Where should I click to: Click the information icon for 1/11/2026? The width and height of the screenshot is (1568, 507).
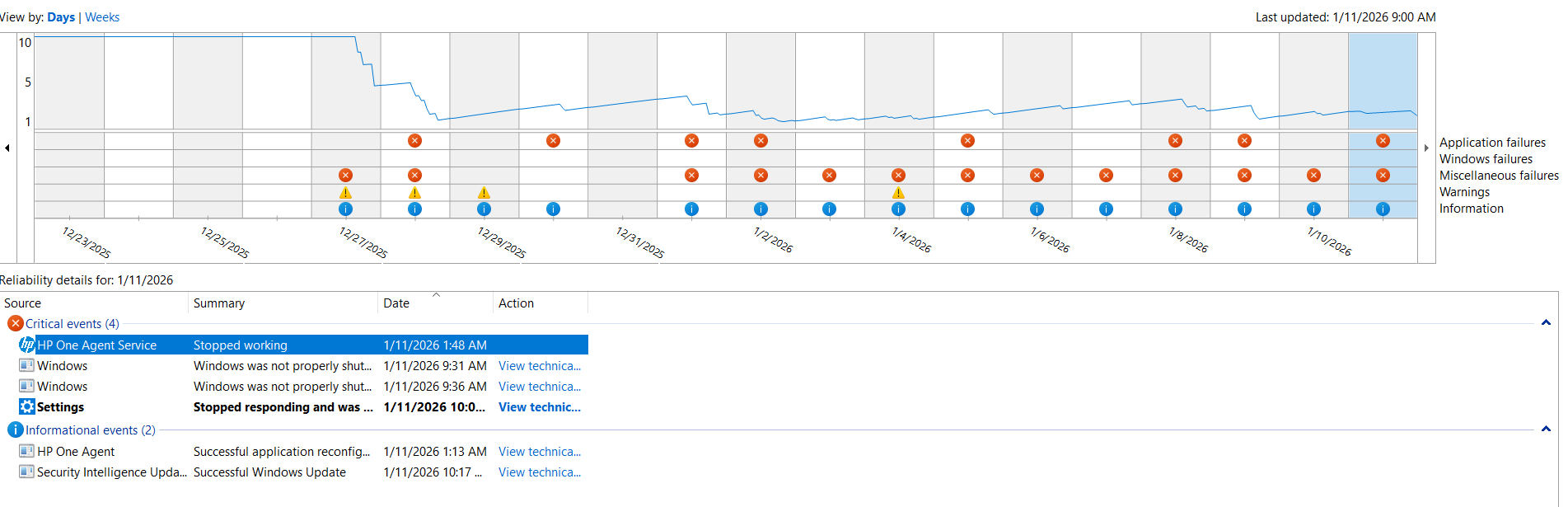coord(1383,209)
